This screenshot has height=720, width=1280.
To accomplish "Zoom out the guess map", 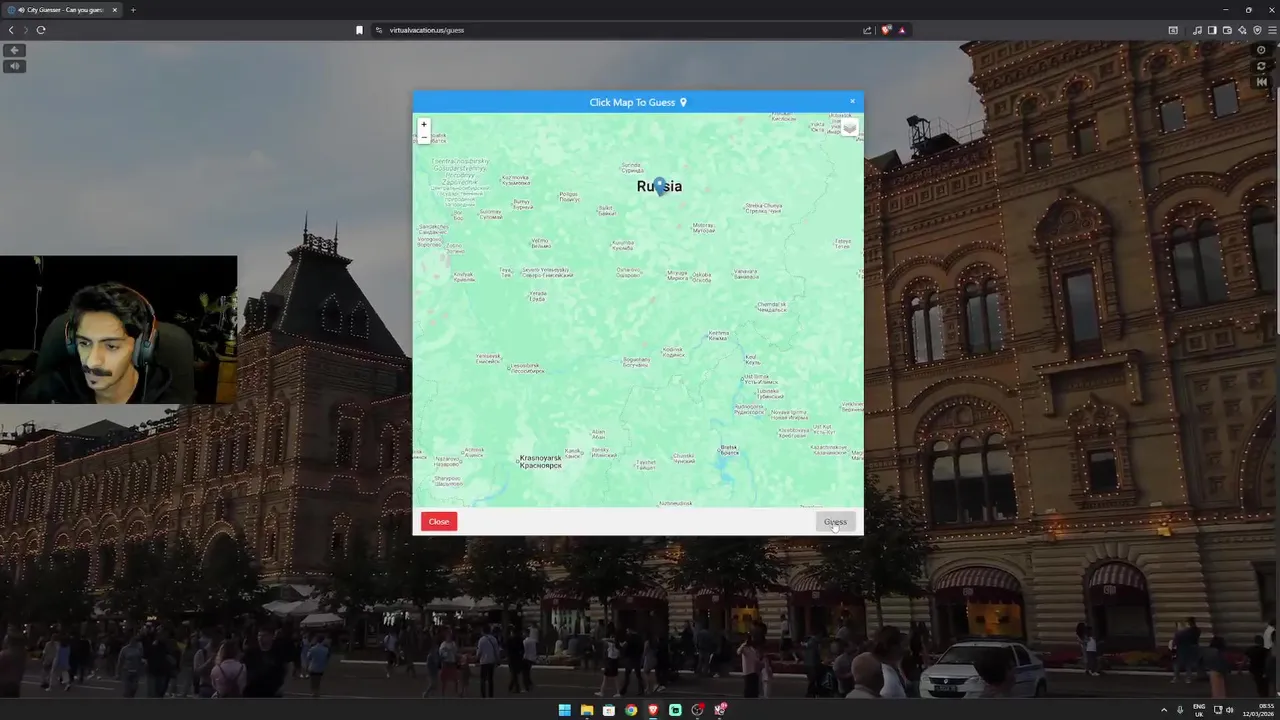I will 424,137.
